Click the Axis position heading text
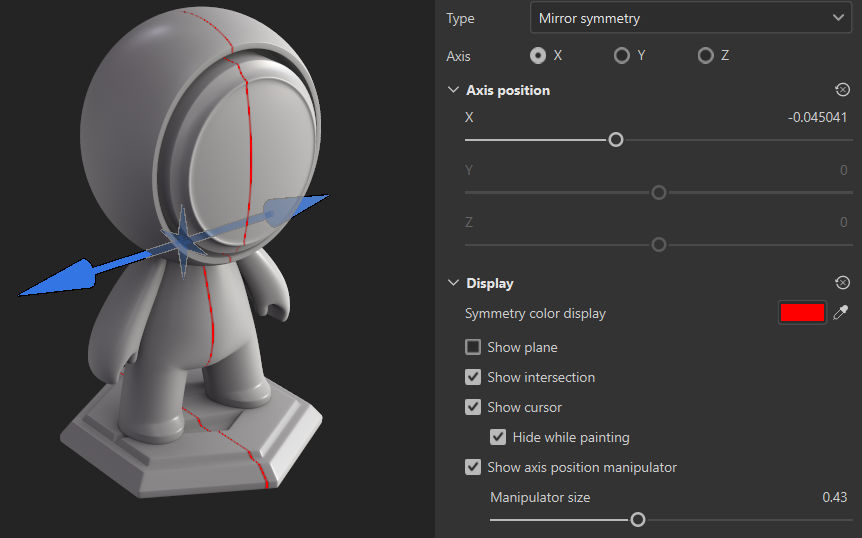Image resolution: width=862 pixels, height=538 pixels. click(x=508, y=90)
